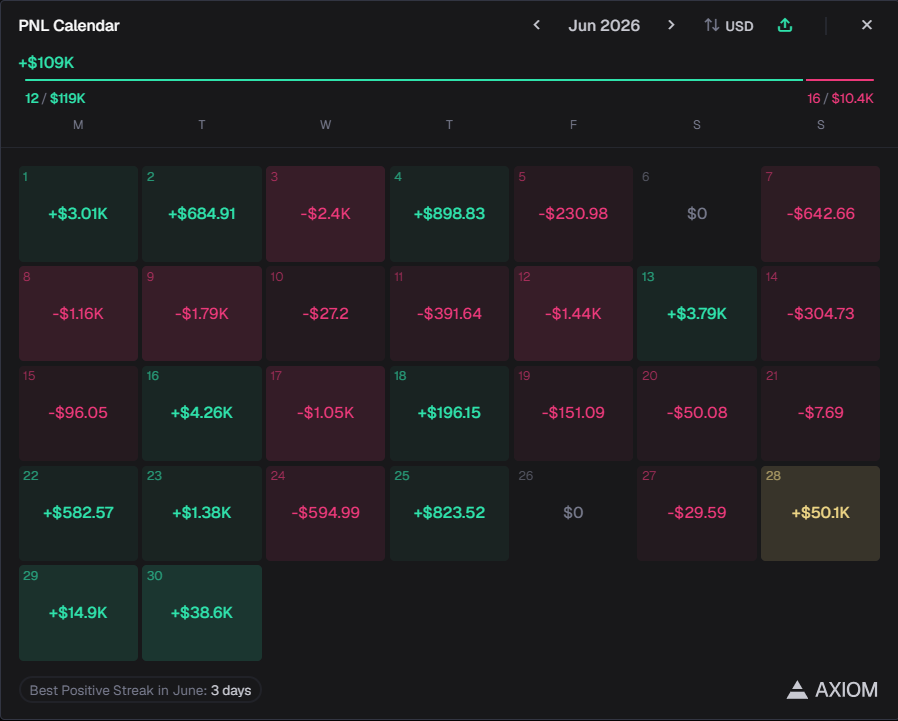Viewport: 898px width, 721px height.
Task: Select June 7 cell showing -$642.66
Action: [820, 214]
